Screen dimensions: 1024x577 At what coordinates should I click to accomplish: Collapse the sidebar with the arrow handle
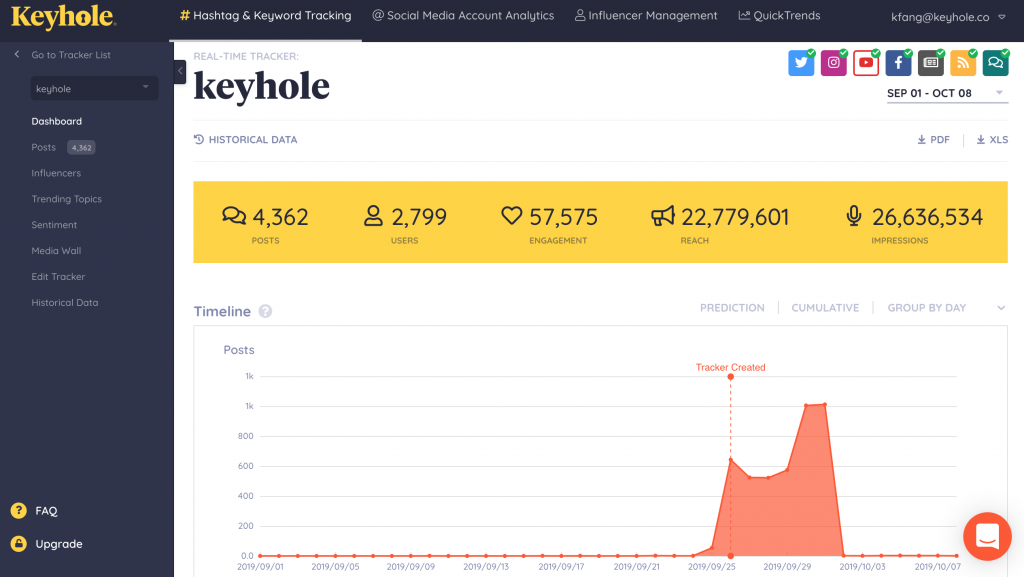pos(180,71)
